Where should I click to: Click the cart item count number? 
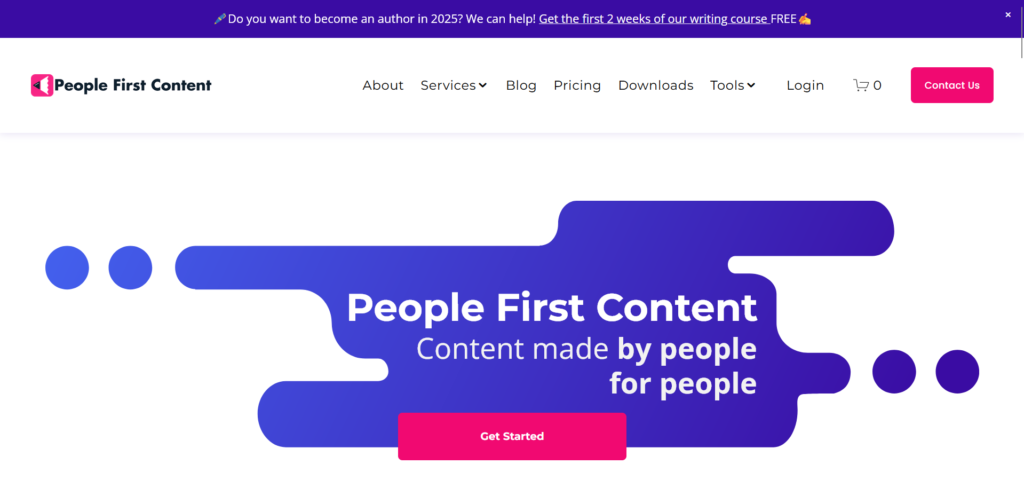pos(878,86)
